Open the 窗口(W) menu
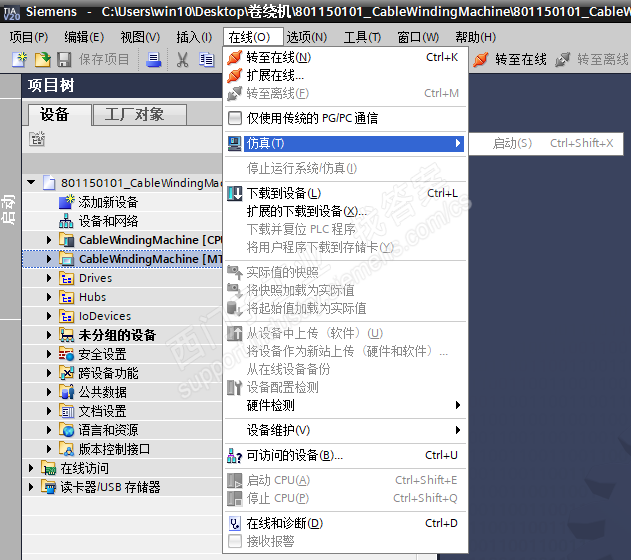 click(x=418, y=37)
